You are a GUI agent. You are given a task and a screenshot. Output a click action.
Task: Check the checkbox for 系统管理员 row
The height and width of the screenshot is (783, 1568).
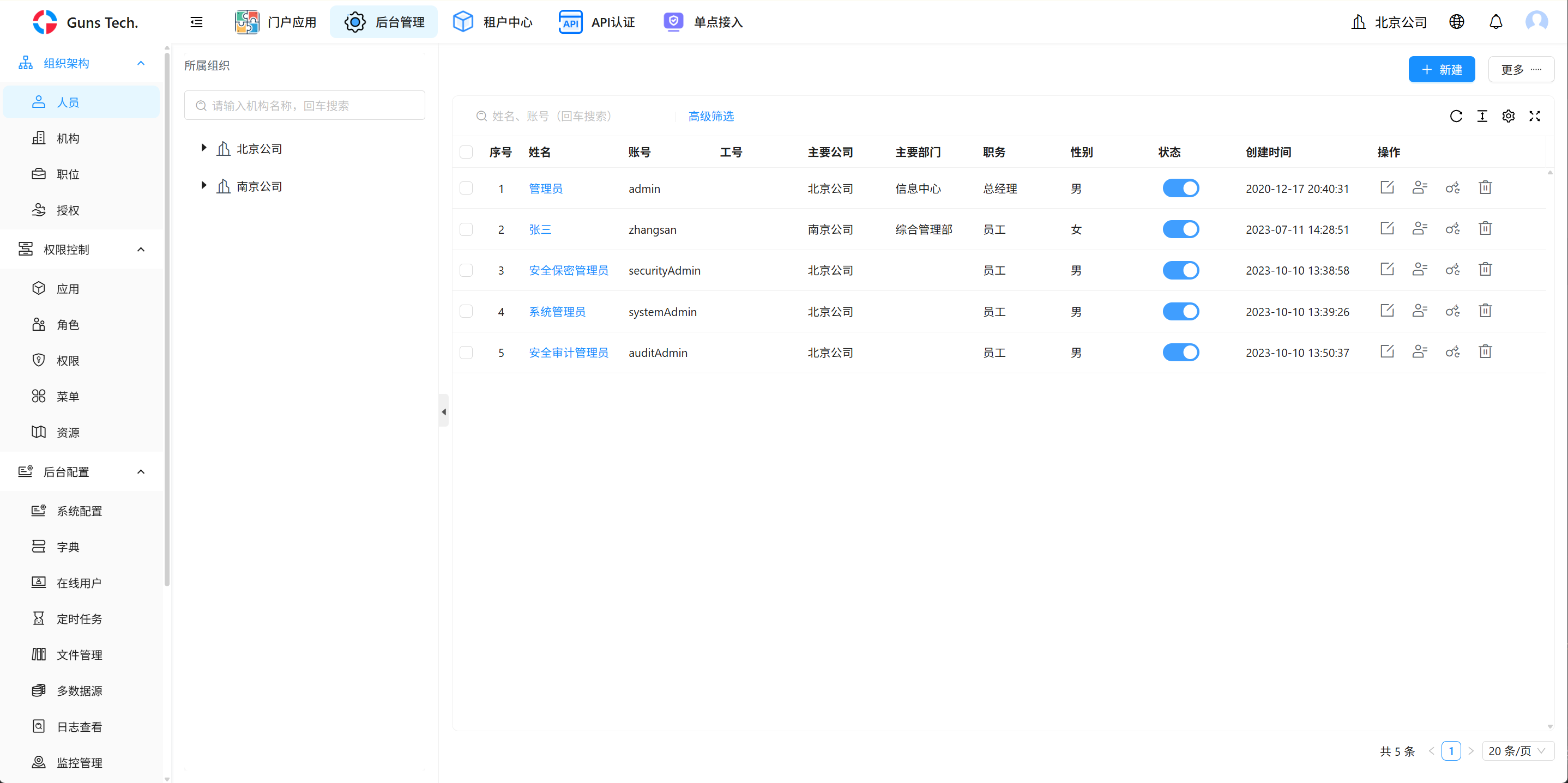(466, 312)
